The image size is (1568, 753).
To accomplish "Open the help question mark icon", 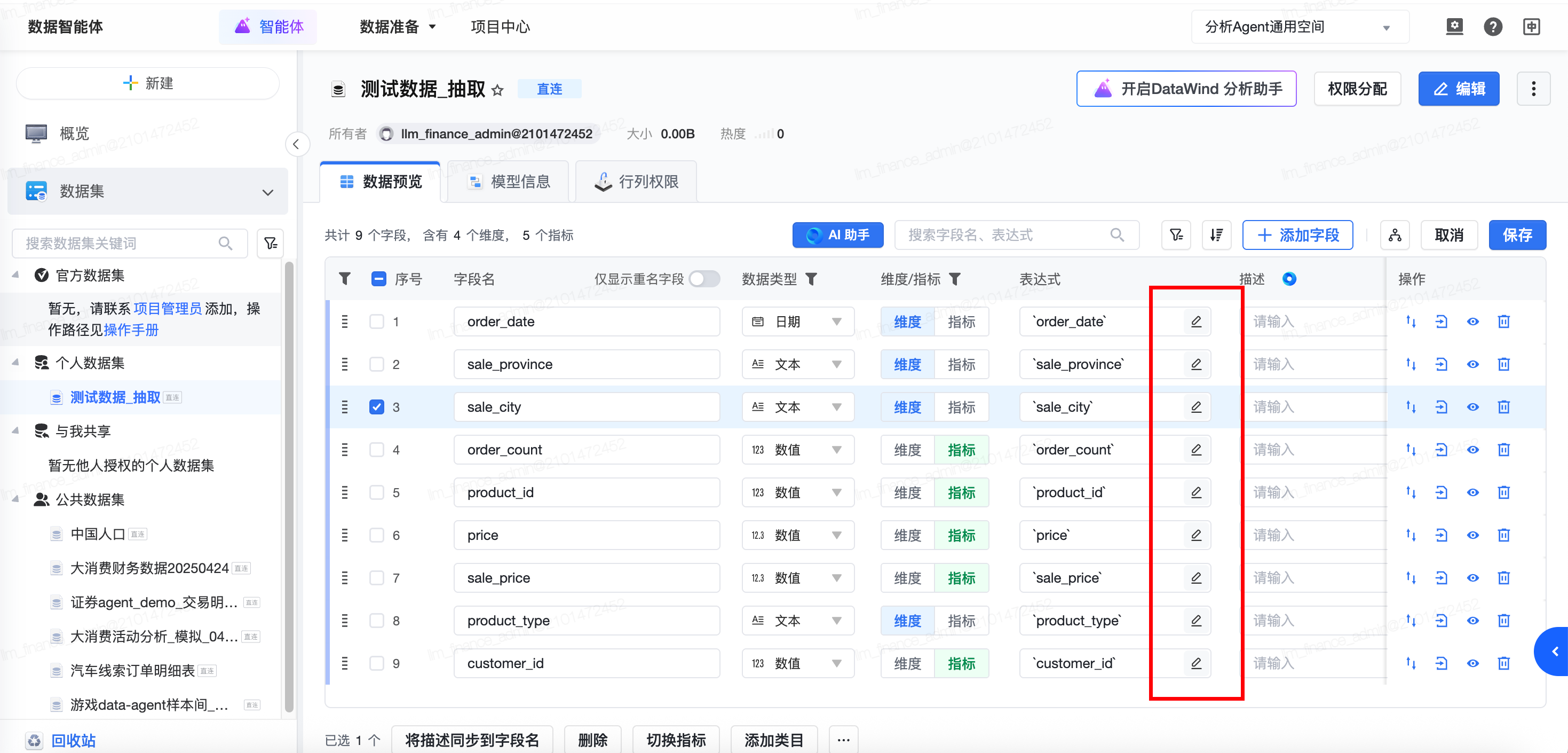I will point(1493,26).
